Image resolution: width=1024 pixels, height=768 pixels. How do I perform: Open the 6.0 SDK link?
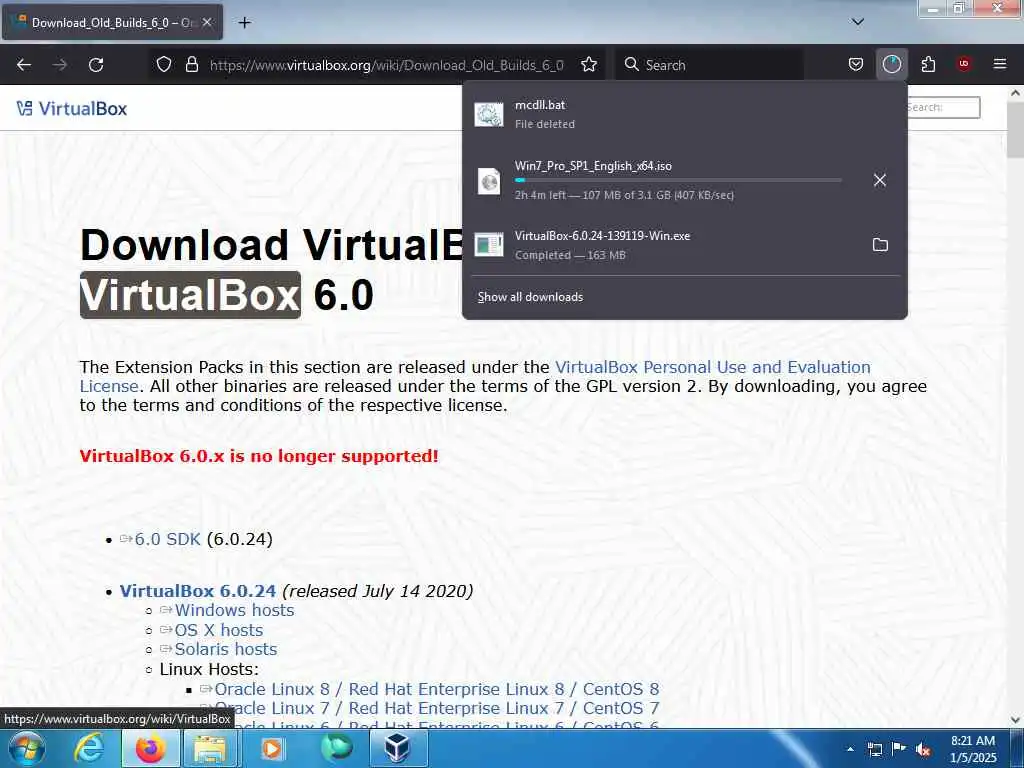point(167,539)
